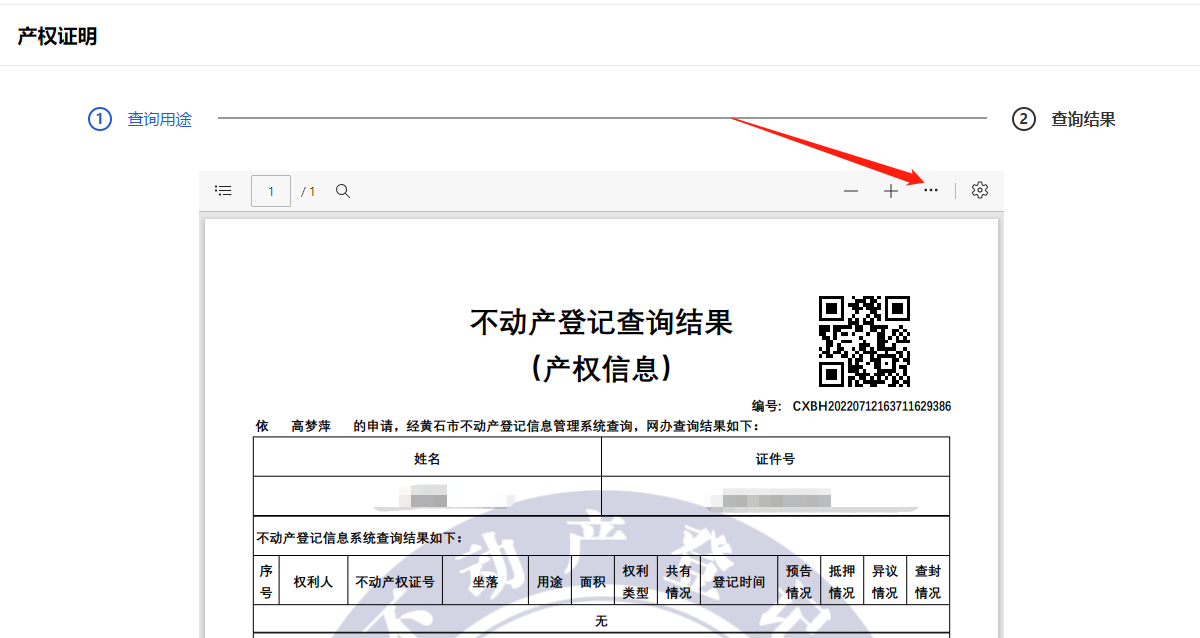Viewport: 1200px width, 638px height.
Task: Click the 姓名 column header
Action: tap(427, 459)
